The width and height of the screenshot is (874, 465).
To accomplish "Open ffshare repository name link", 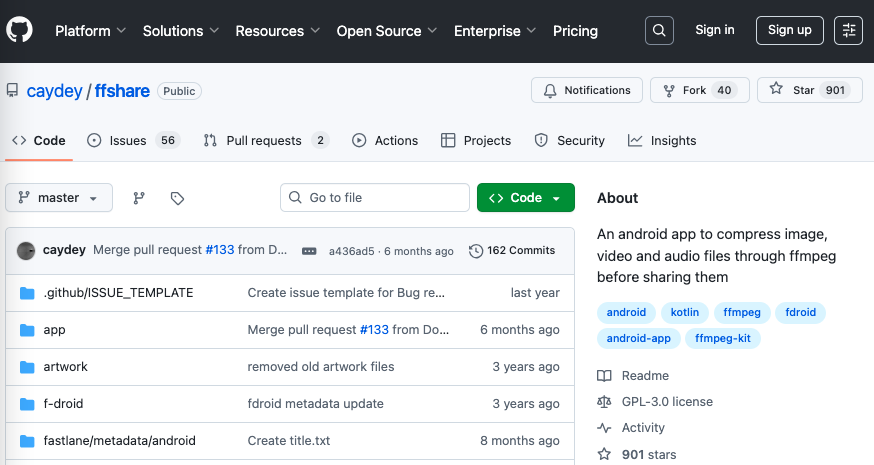I will pos(122,91).
